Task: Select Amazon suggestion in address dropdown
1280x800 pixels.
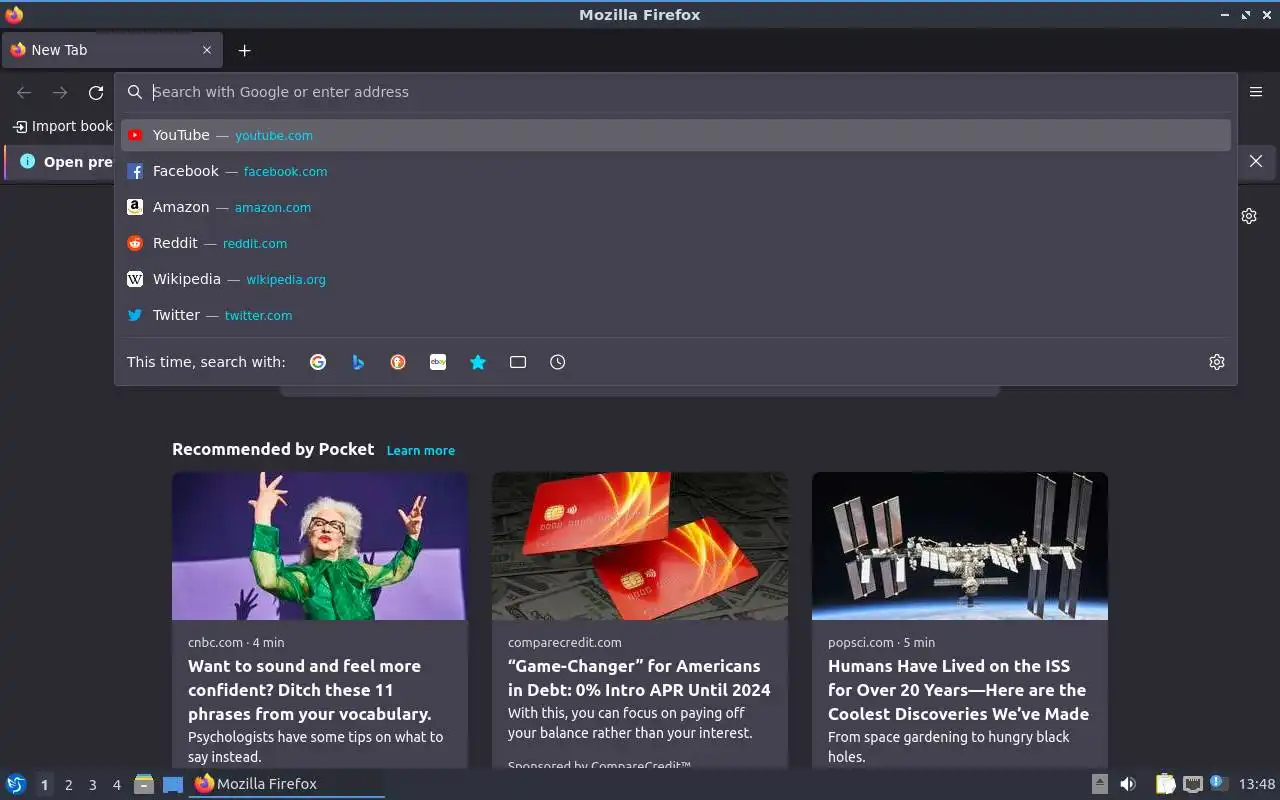Action: point(676,207)
